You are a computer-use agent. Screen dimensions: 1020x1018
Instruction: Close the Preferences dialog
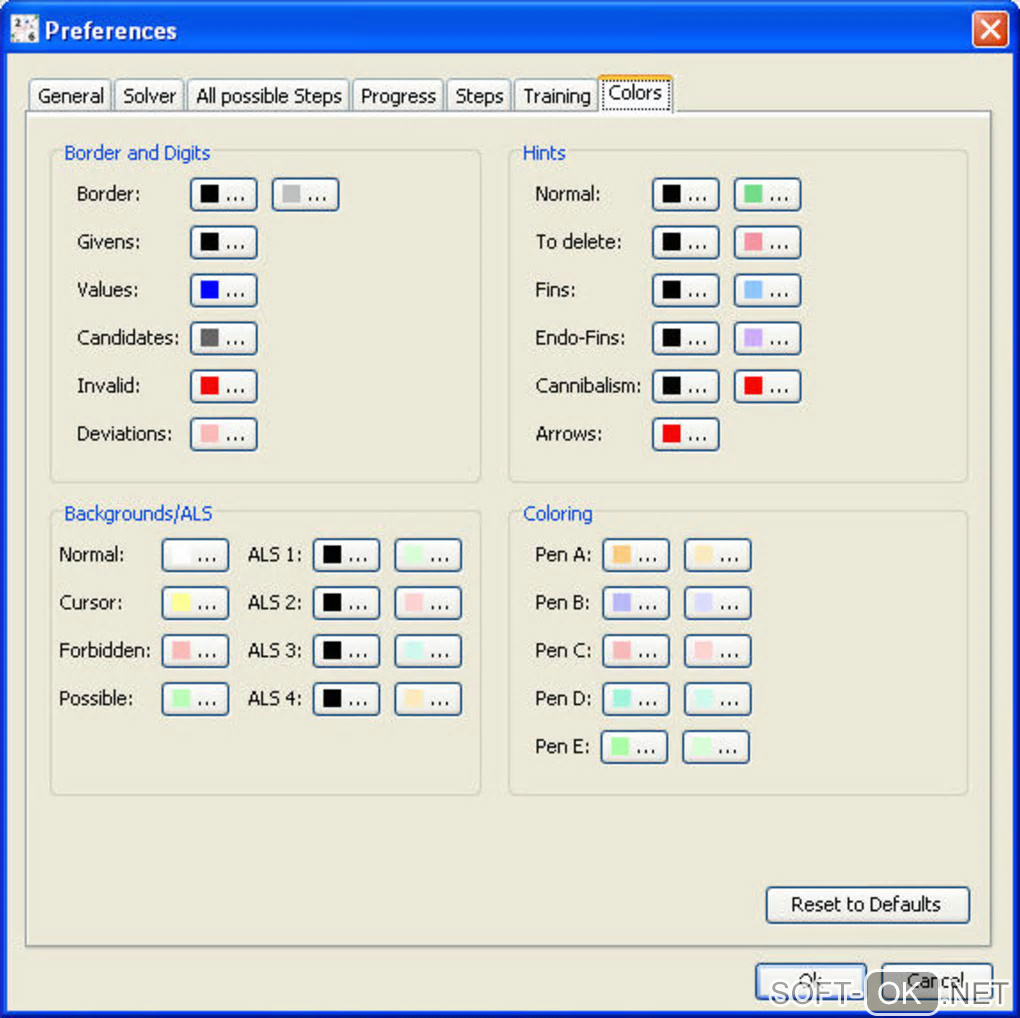[989, 29]
